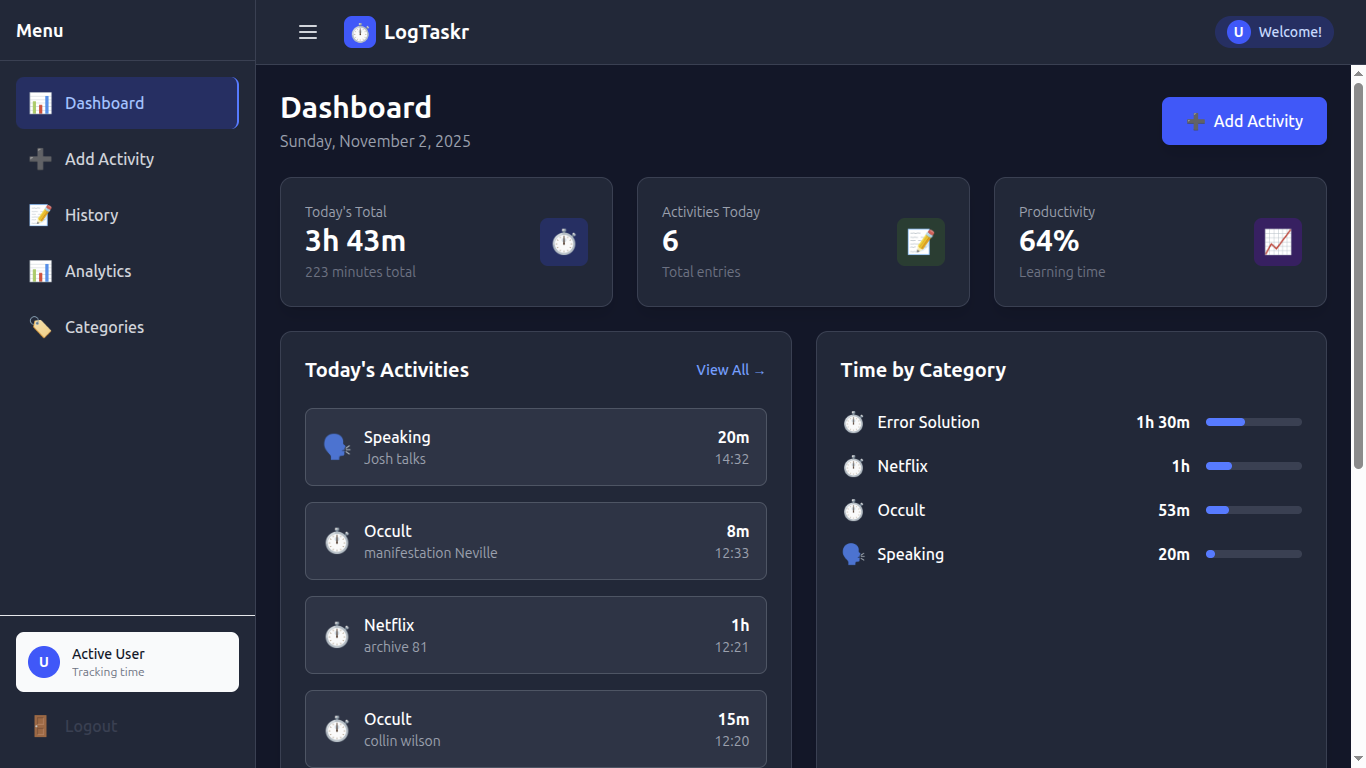The width and height of the screenshot is (1366, 768).
Task: Click the stopwatch icon beside Error Solution
Action: click(853, 422)
